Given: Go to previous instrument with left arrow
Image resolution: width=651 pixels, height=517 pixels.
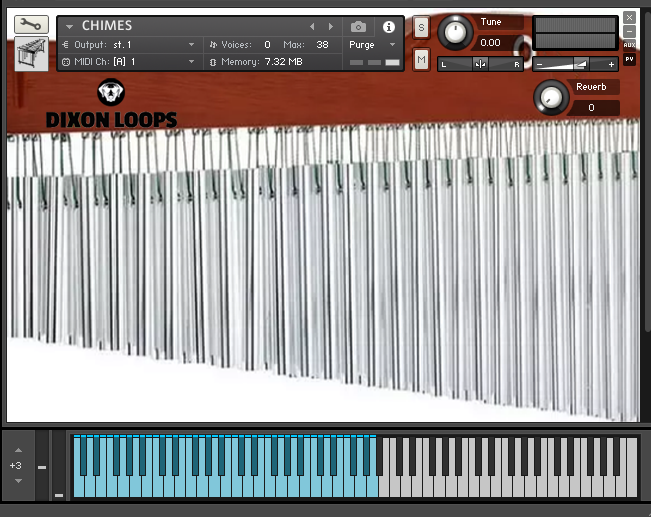Looking at the screenshot, I should tap(312, 26).
